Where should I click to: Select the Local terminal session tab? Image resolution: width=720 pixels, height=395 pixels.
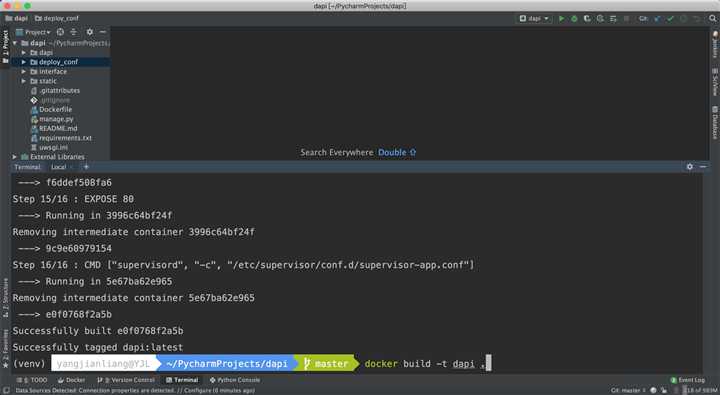pos(59,167)
